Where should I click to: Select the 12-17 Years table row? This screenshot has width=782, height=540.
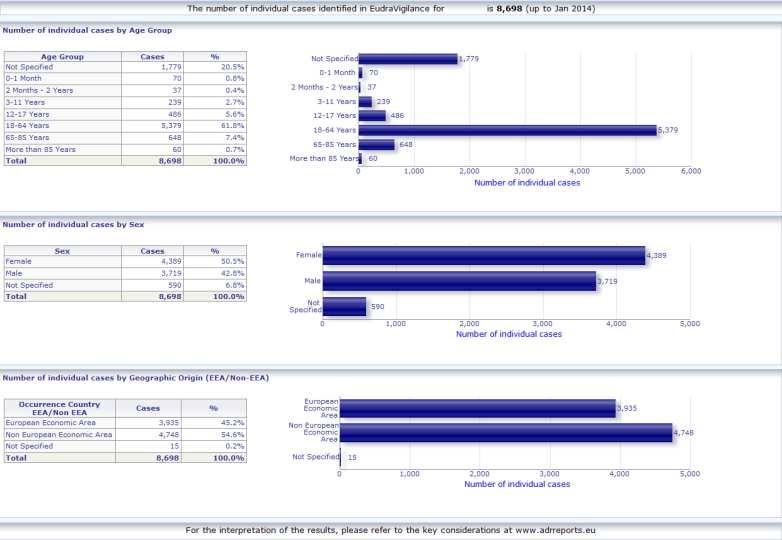(125, 114)
